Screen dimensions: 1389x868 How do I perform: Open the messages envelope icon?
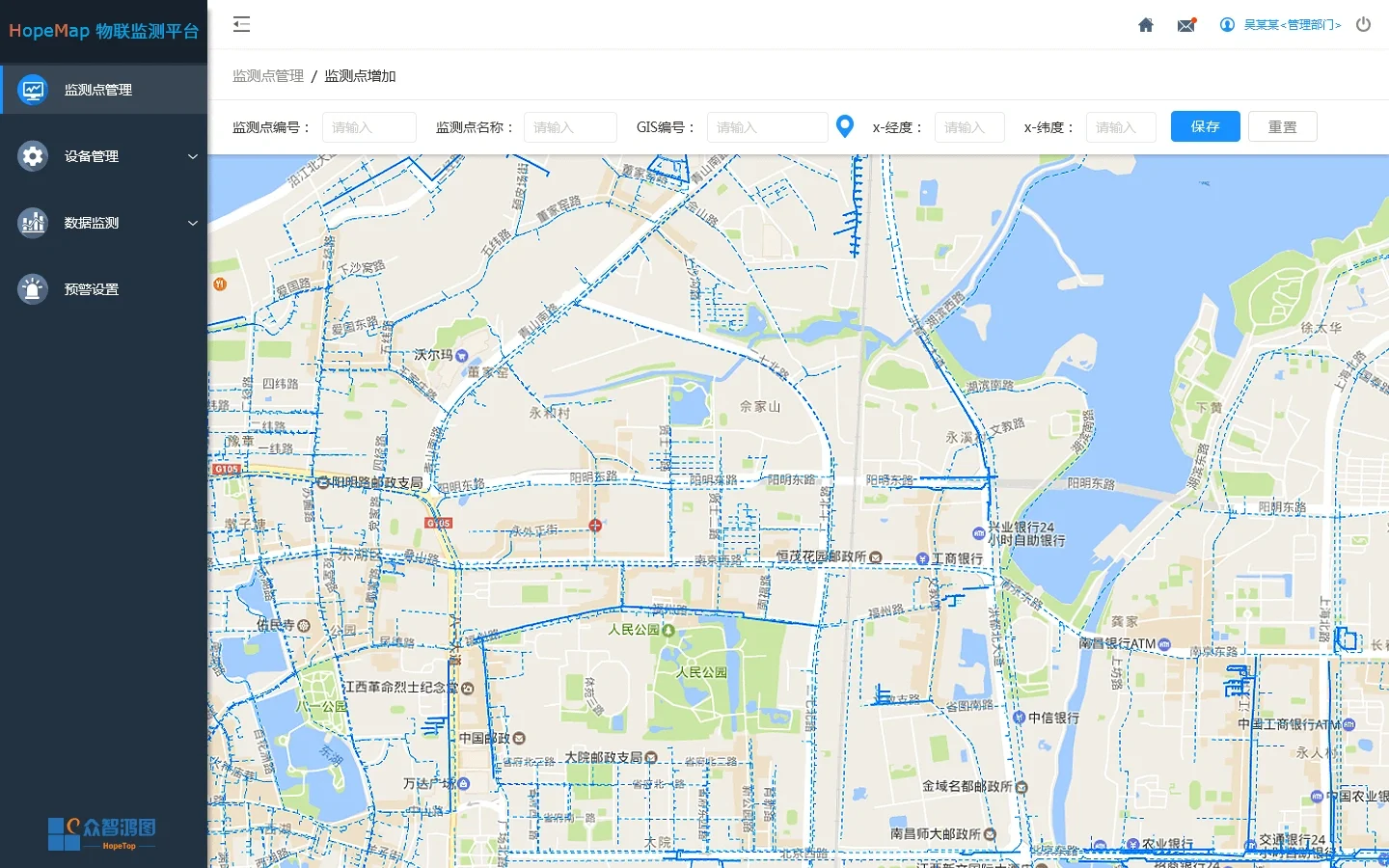(x=1186, y=24)
